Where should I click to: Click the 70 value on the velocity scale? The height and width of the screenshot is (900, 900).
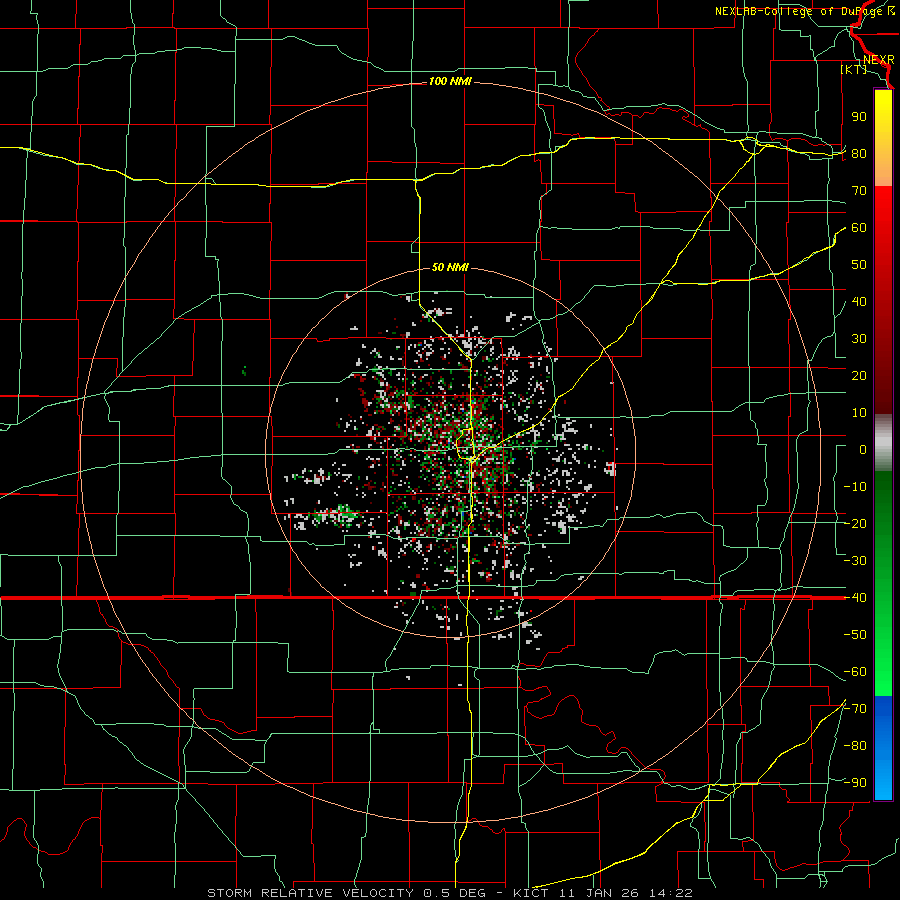coord(859,191)
